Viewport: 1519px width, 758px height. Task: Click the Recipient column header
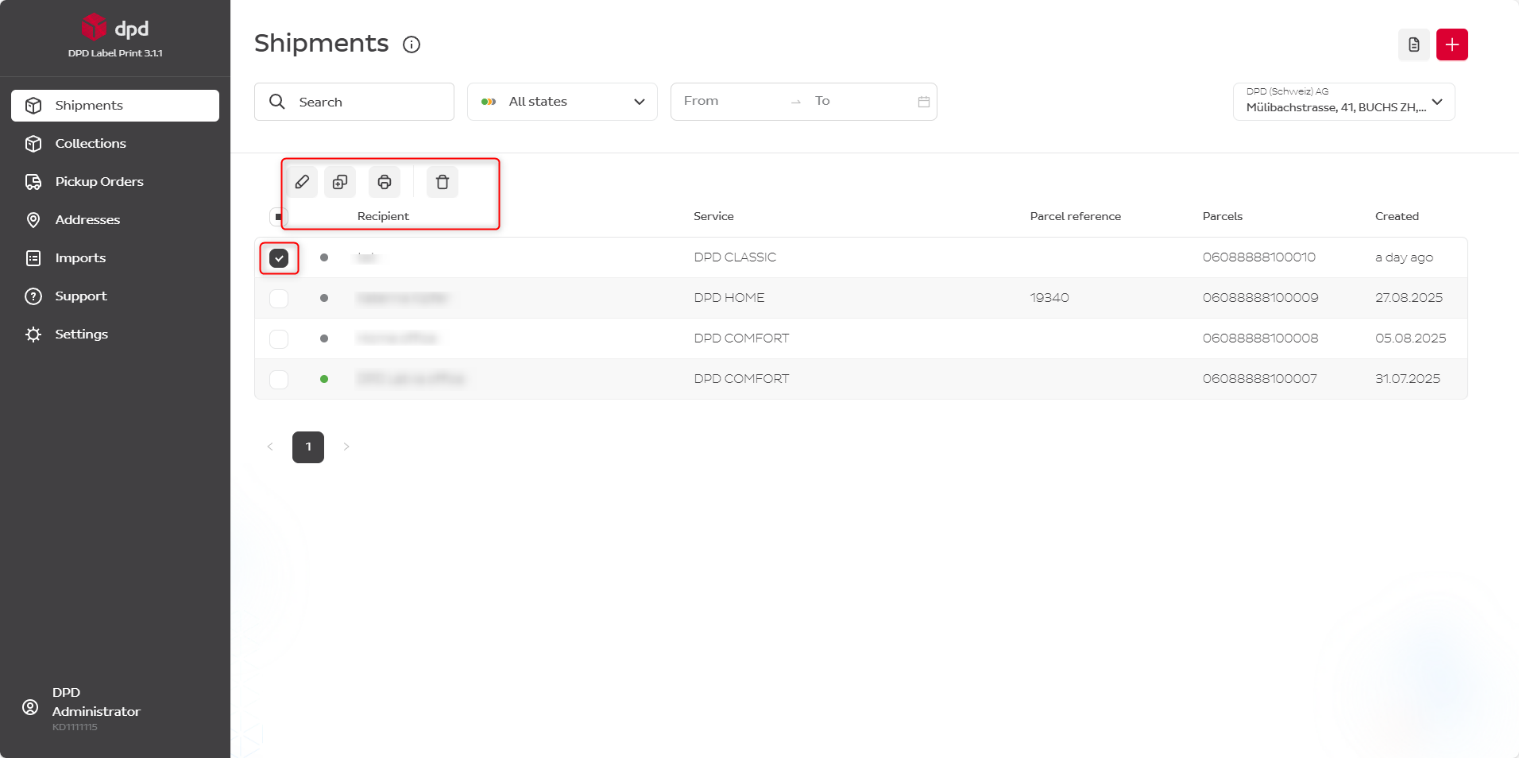pyautogui.click(x=383, y=216)
